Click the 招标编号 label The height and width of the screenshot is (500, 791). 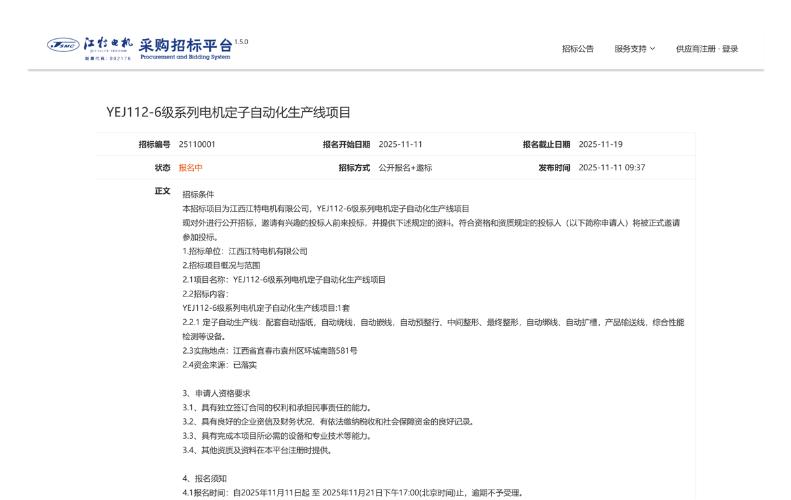154,144
